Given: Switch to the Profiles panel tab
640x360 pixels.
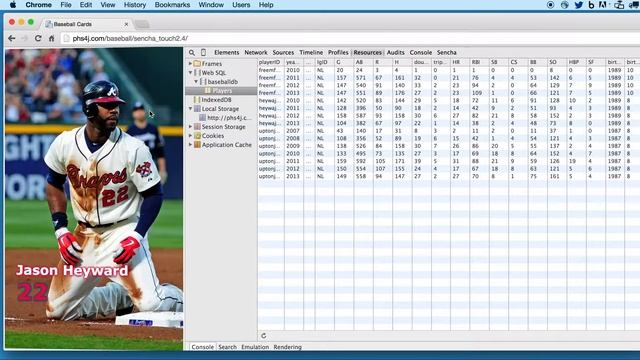Looking at the screenshot, I should tap(338, 52).
